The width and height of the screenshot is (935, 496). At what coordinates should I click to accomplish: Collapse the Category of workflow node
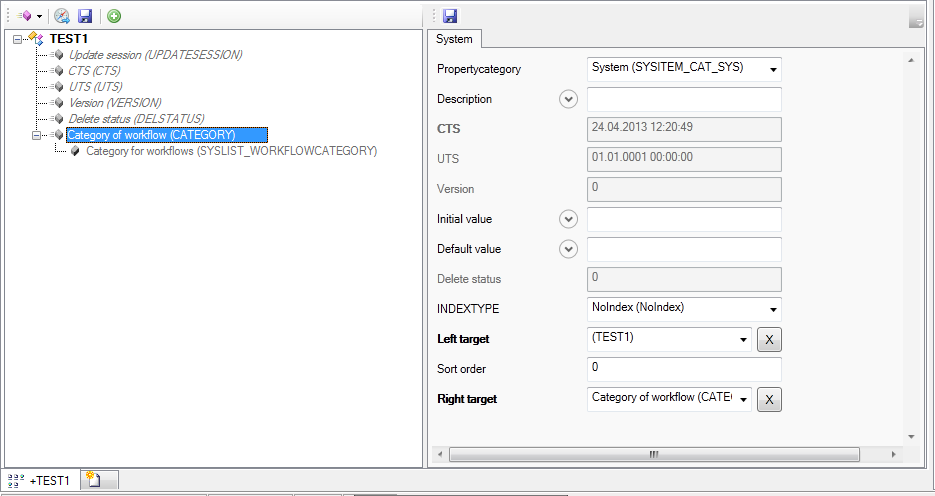(36, 135)
